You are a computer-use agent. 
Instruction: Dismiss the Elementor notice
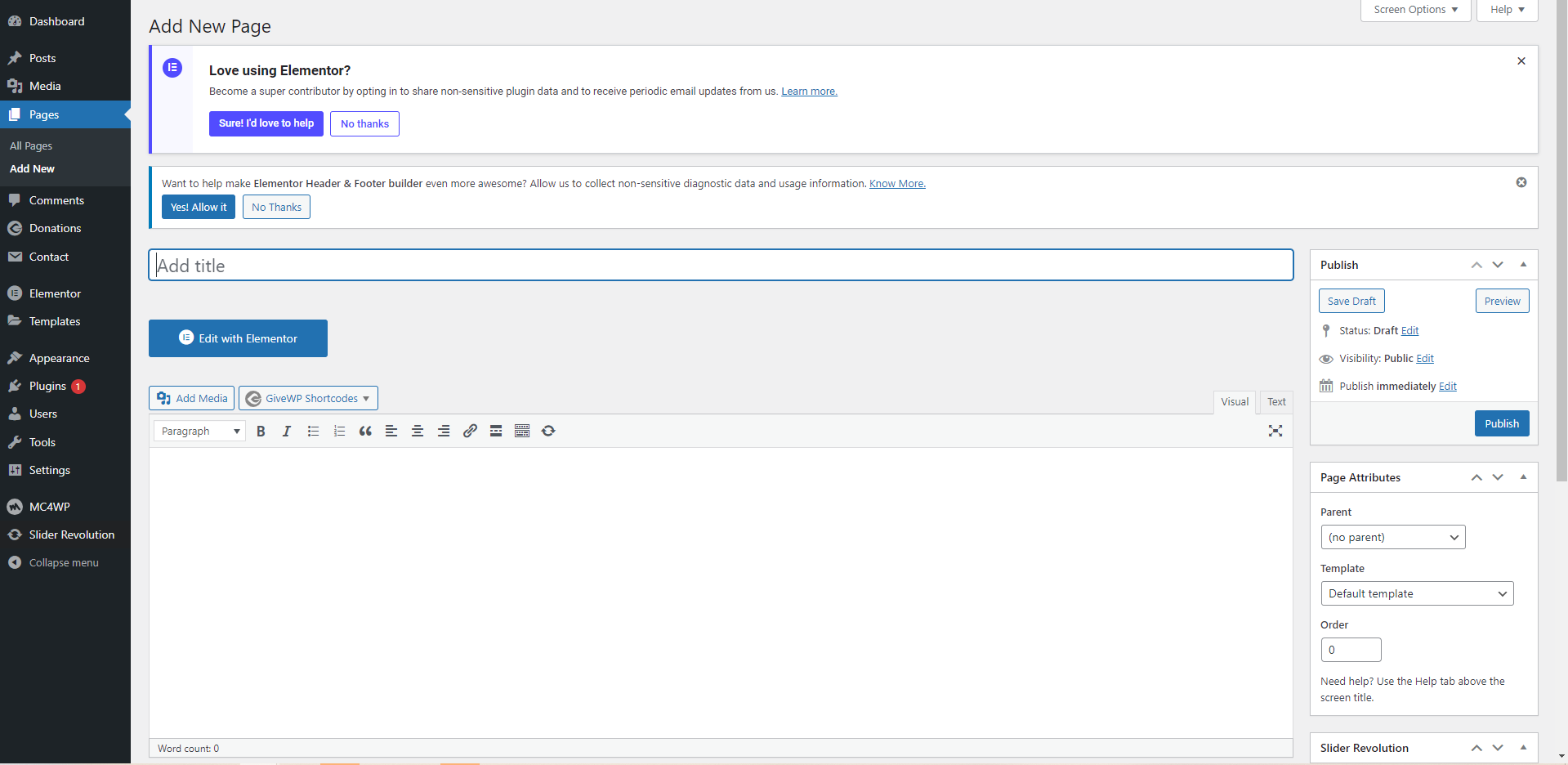pyautogui.click(x=1521, y=61)
